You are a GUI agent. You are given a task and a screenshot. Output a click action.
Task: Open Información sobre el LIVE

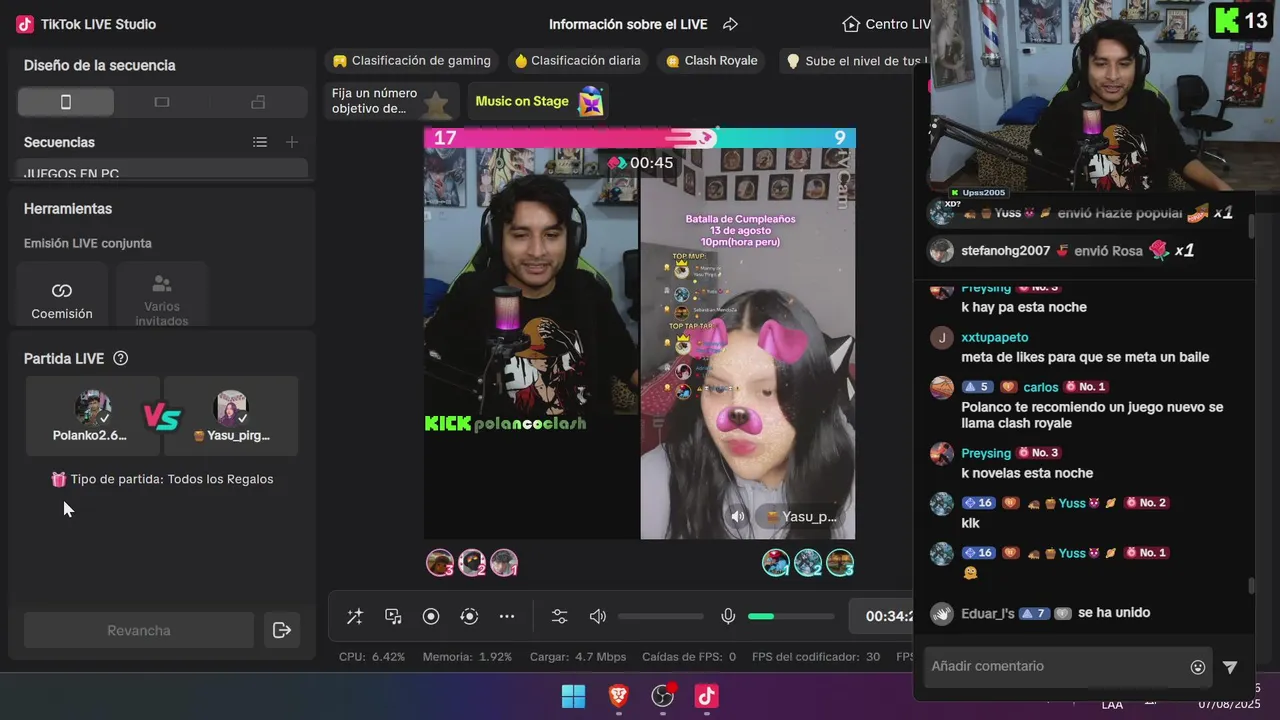[628, 24]
